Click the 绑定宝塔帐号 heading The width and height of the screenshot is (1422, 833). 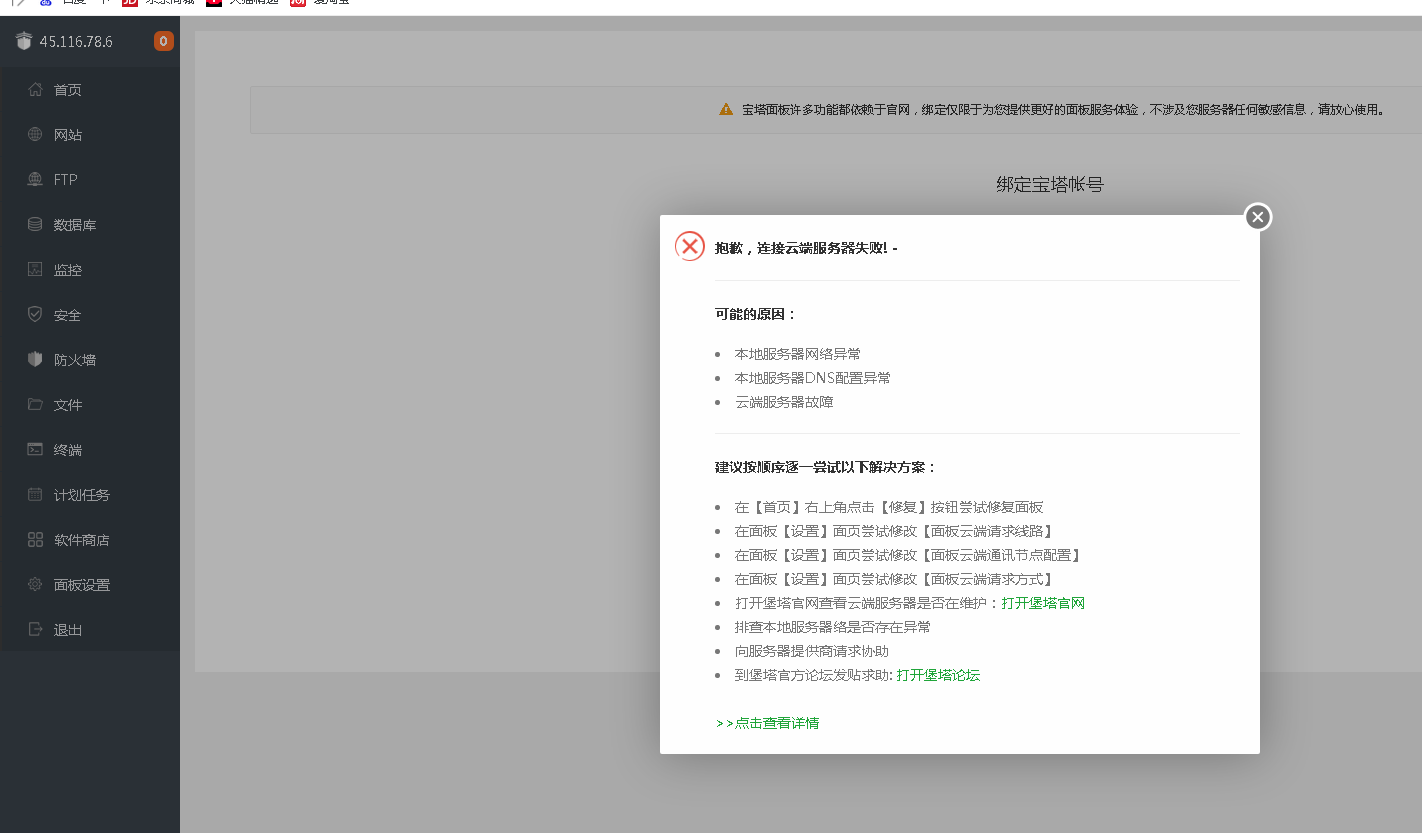[1050, 184]
